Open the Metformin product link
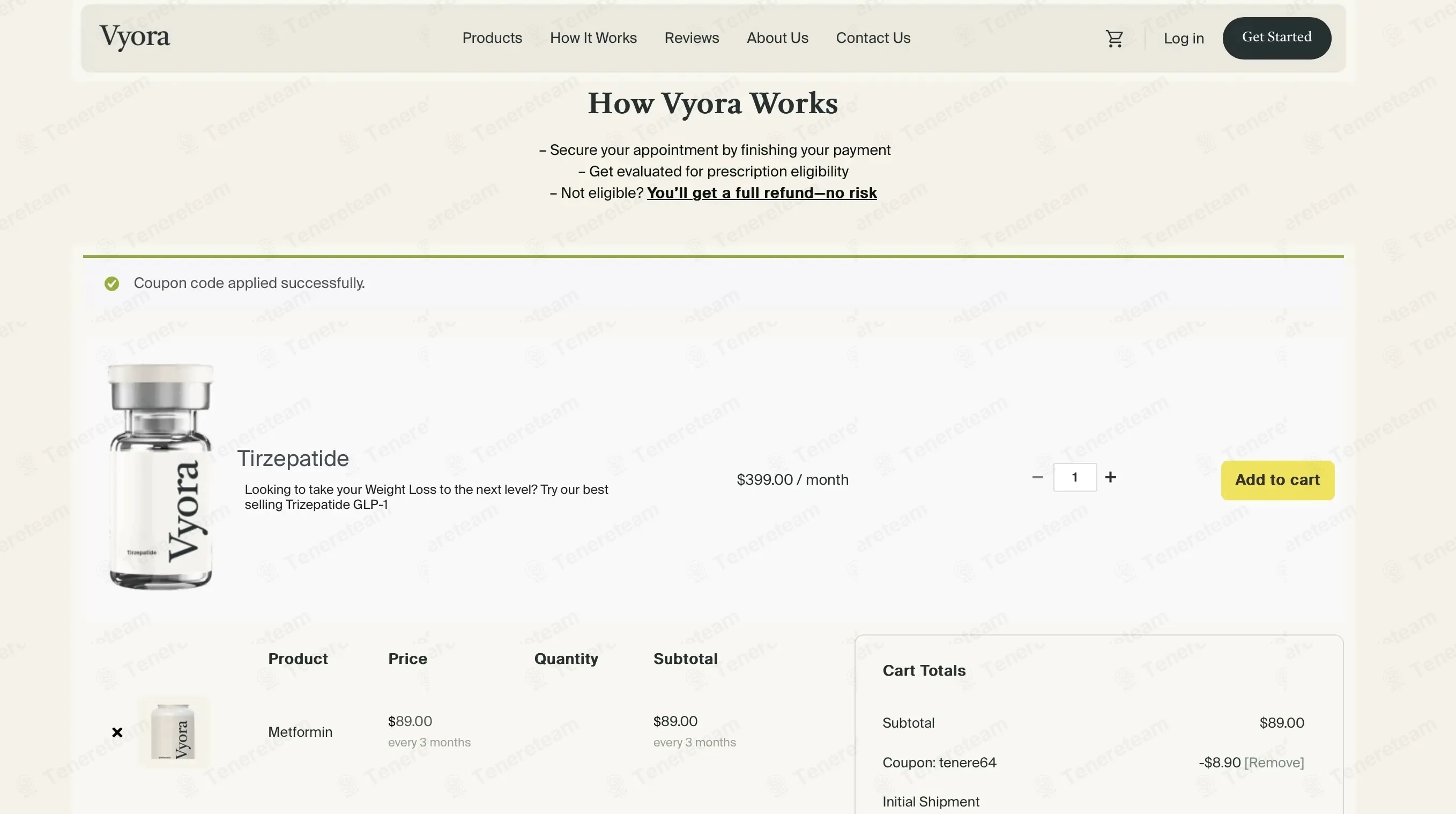This screenshot has width=1456, height=814. pyautogui.click(x=300, y=732)
